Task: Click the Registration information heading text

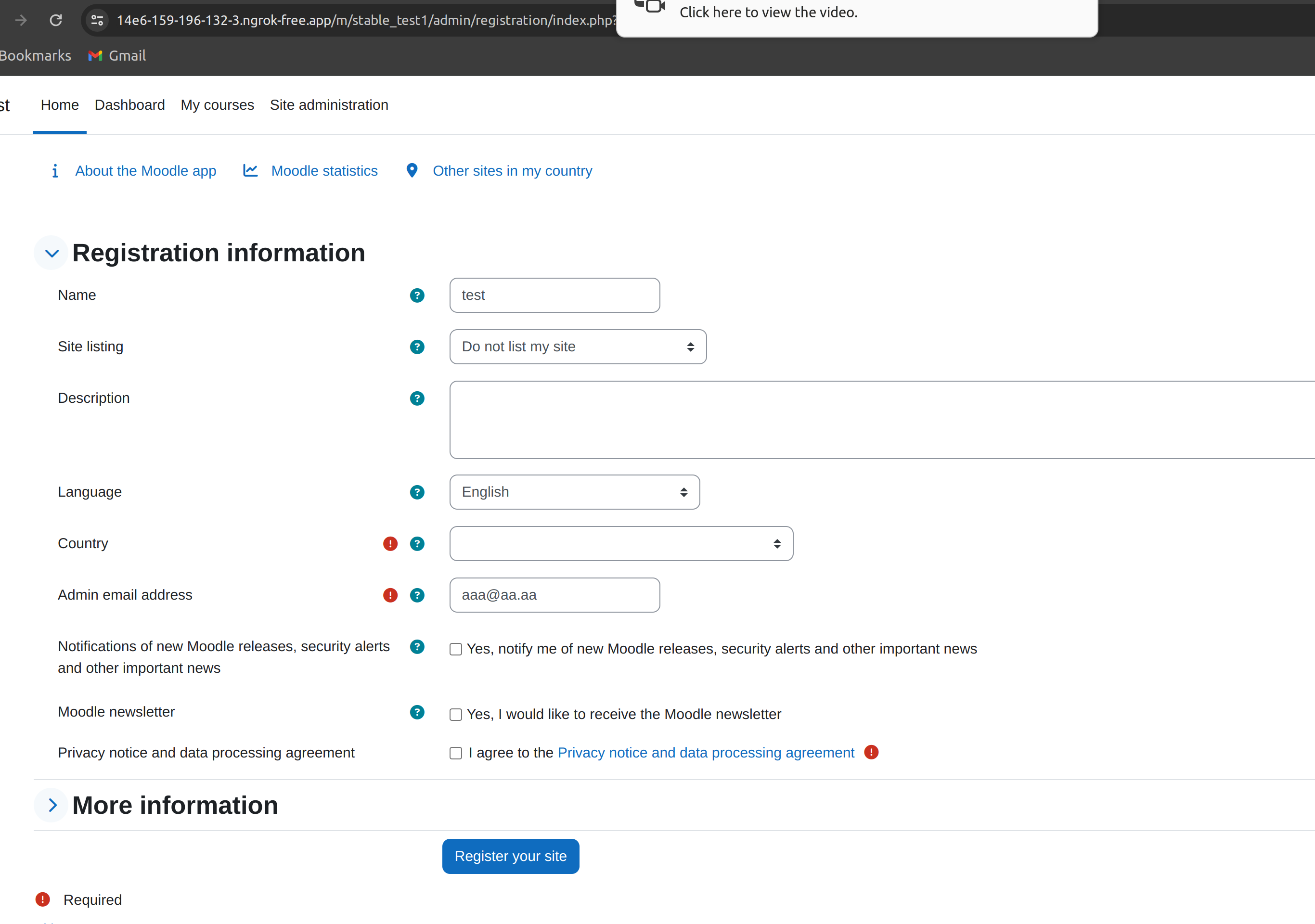Action: coord(218,253)
